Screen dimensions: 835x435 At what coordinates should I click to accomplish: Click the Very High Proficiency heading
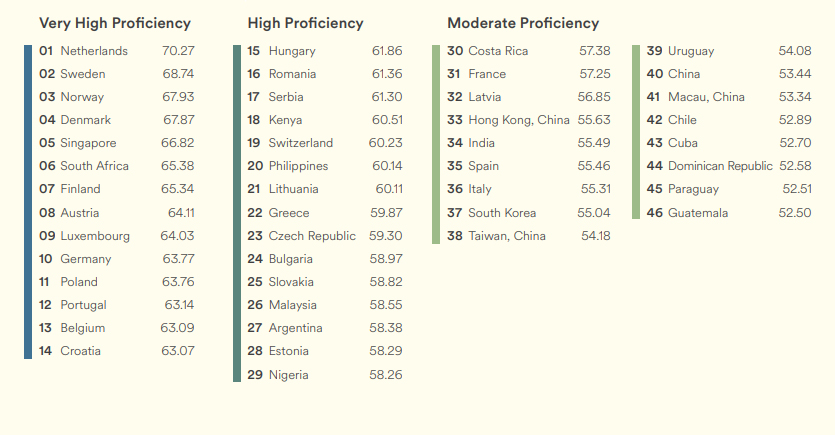(114, 23)
